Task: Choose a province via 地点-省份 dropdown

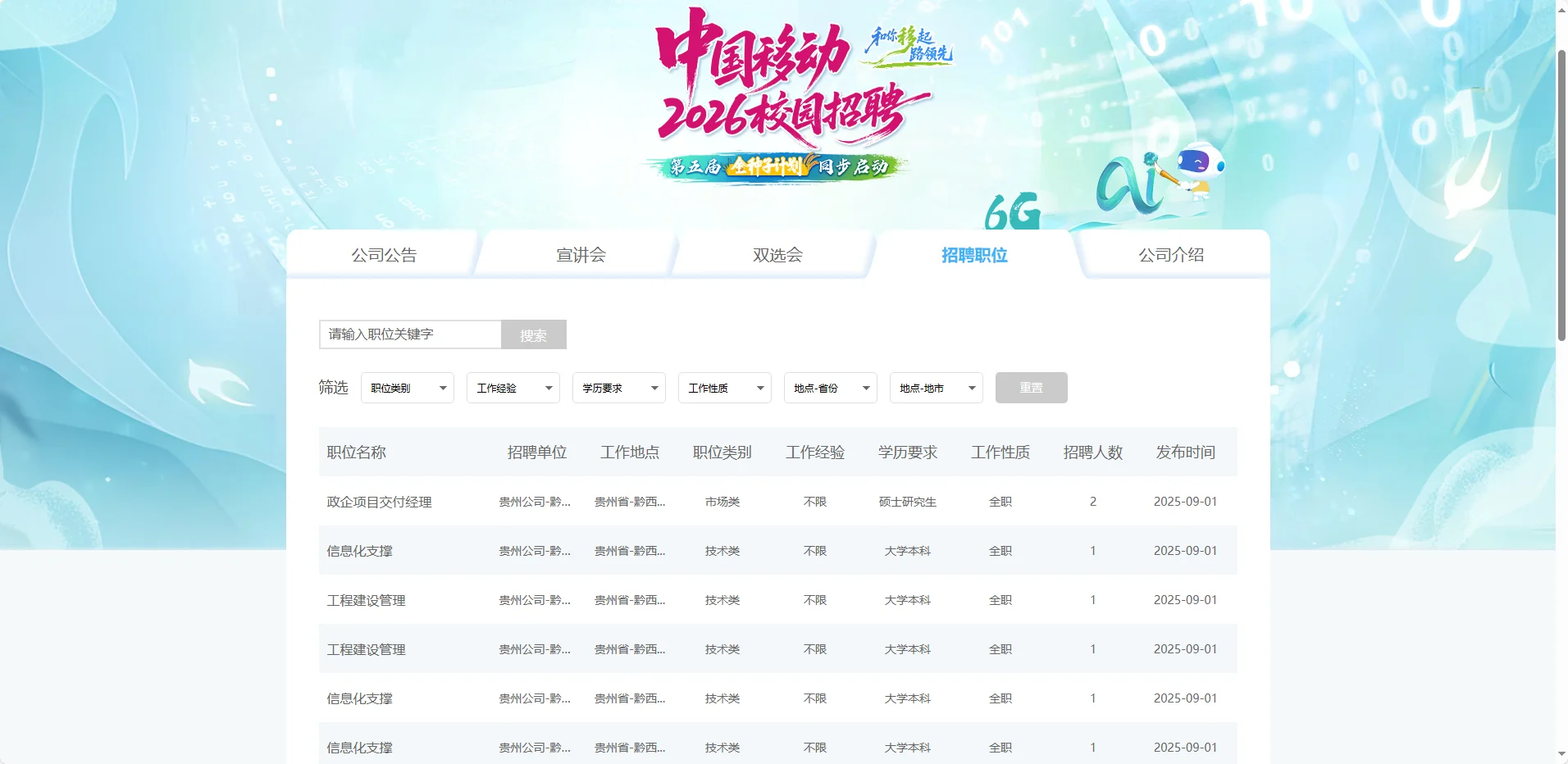Action: [831, 388]
